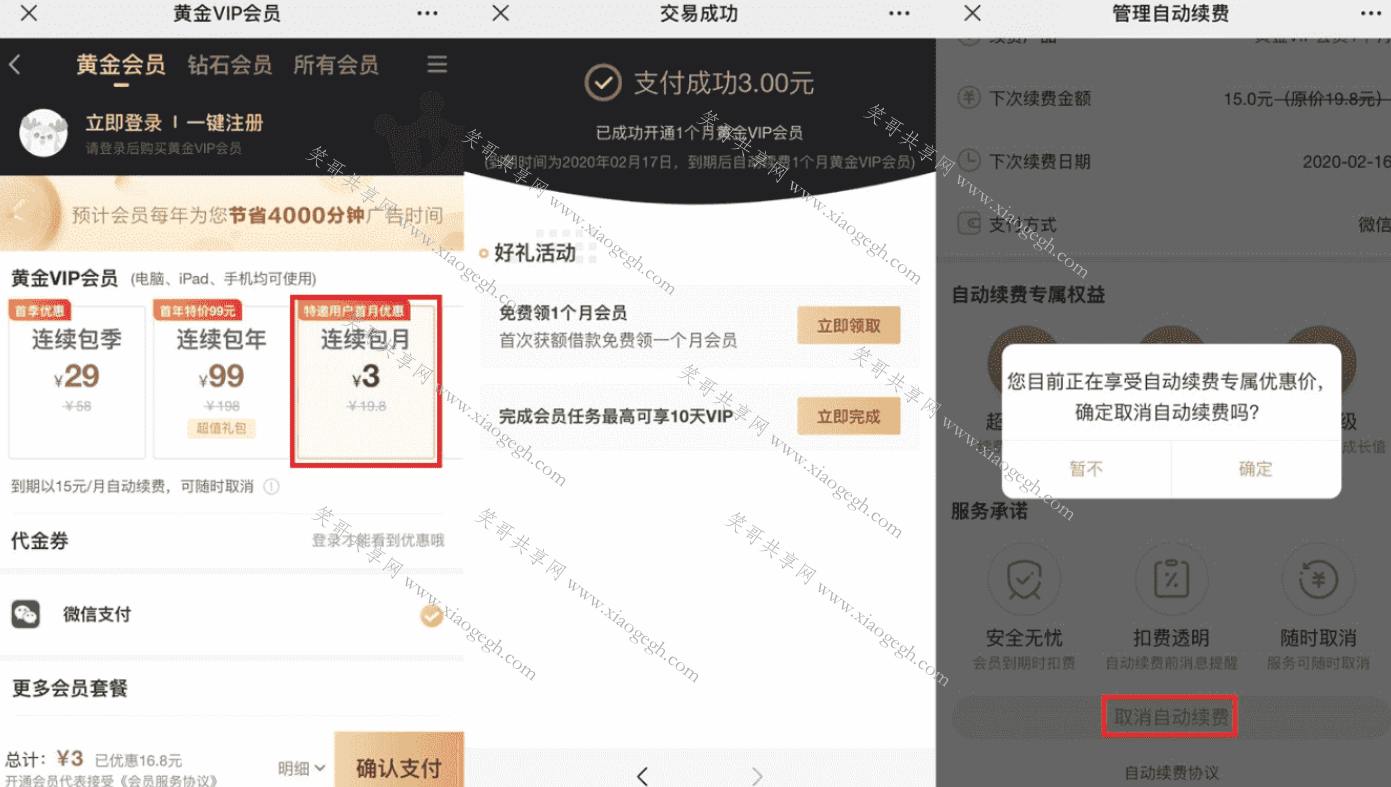
Task: Go to the previous page via bottom back arrow
Action: (643, 775)
